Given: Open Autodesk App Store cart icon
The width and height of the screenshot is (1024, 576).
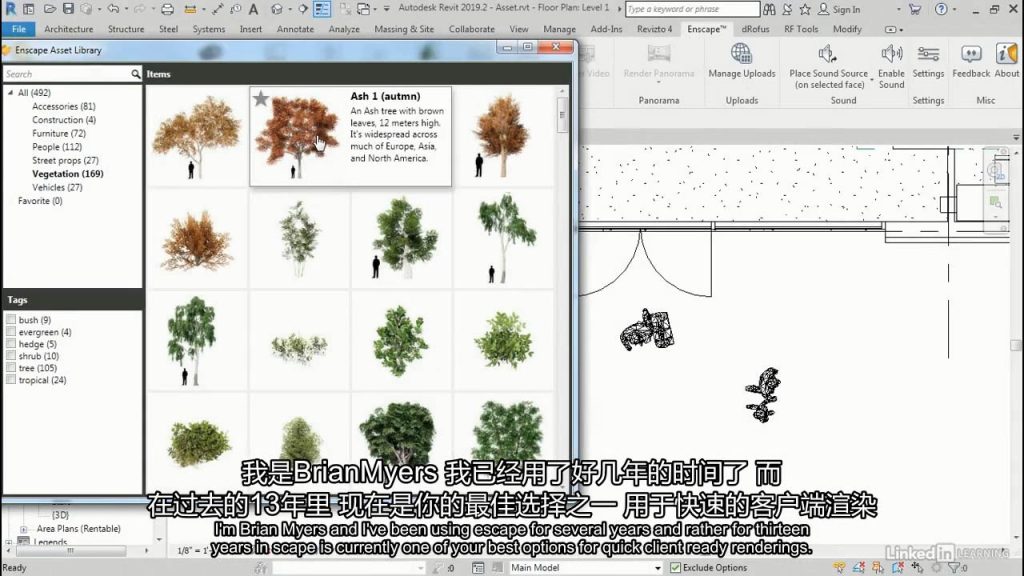Looking at the screenshot, I should tap(915, 9).
